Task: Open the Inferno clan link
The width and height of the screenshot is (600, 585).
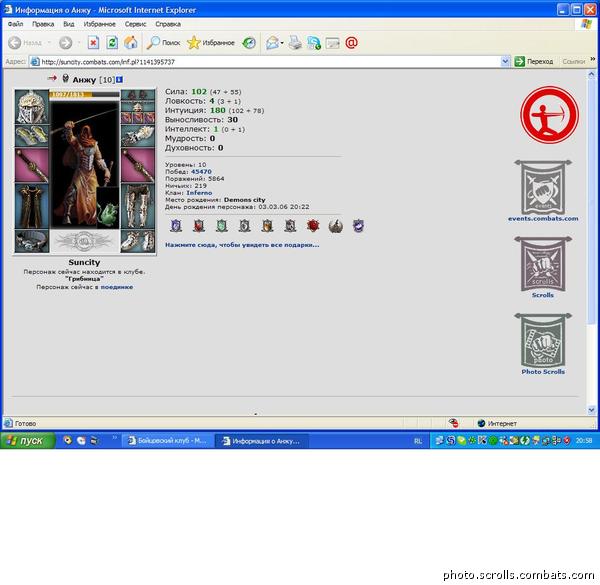Action: point(199,193)
